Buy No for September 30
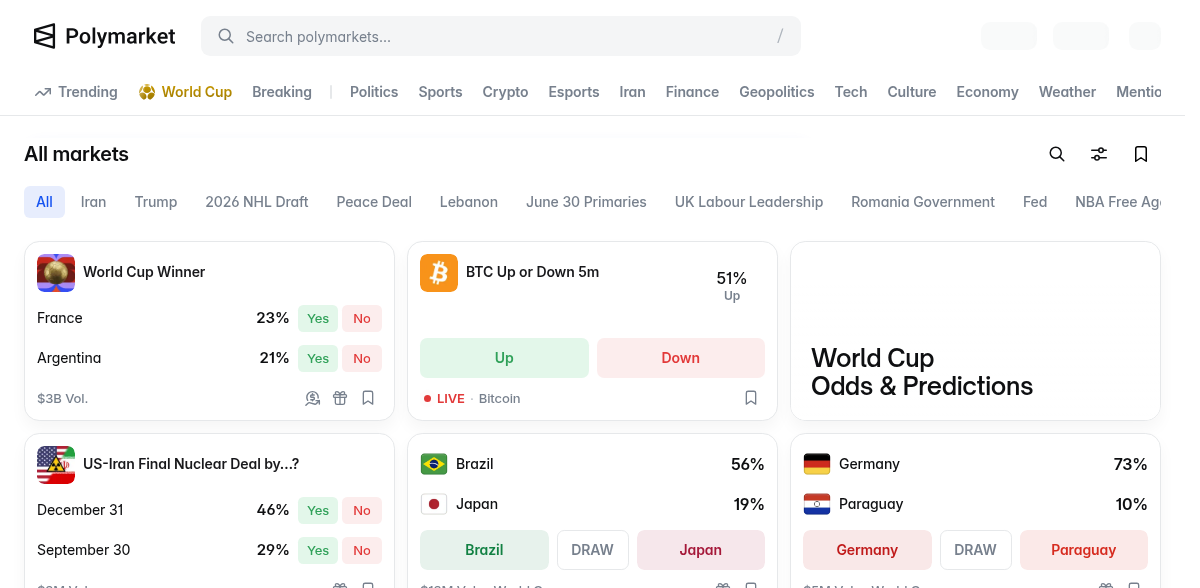The height and width of the screenshot is (588, 1200). coord(362,551)
